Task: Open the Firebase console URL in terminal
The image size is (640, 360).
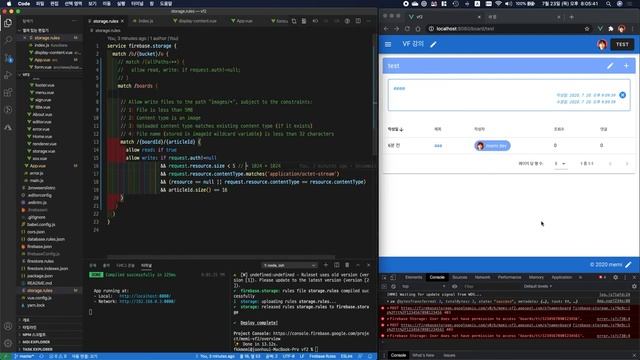Action: tap(301, 336)
